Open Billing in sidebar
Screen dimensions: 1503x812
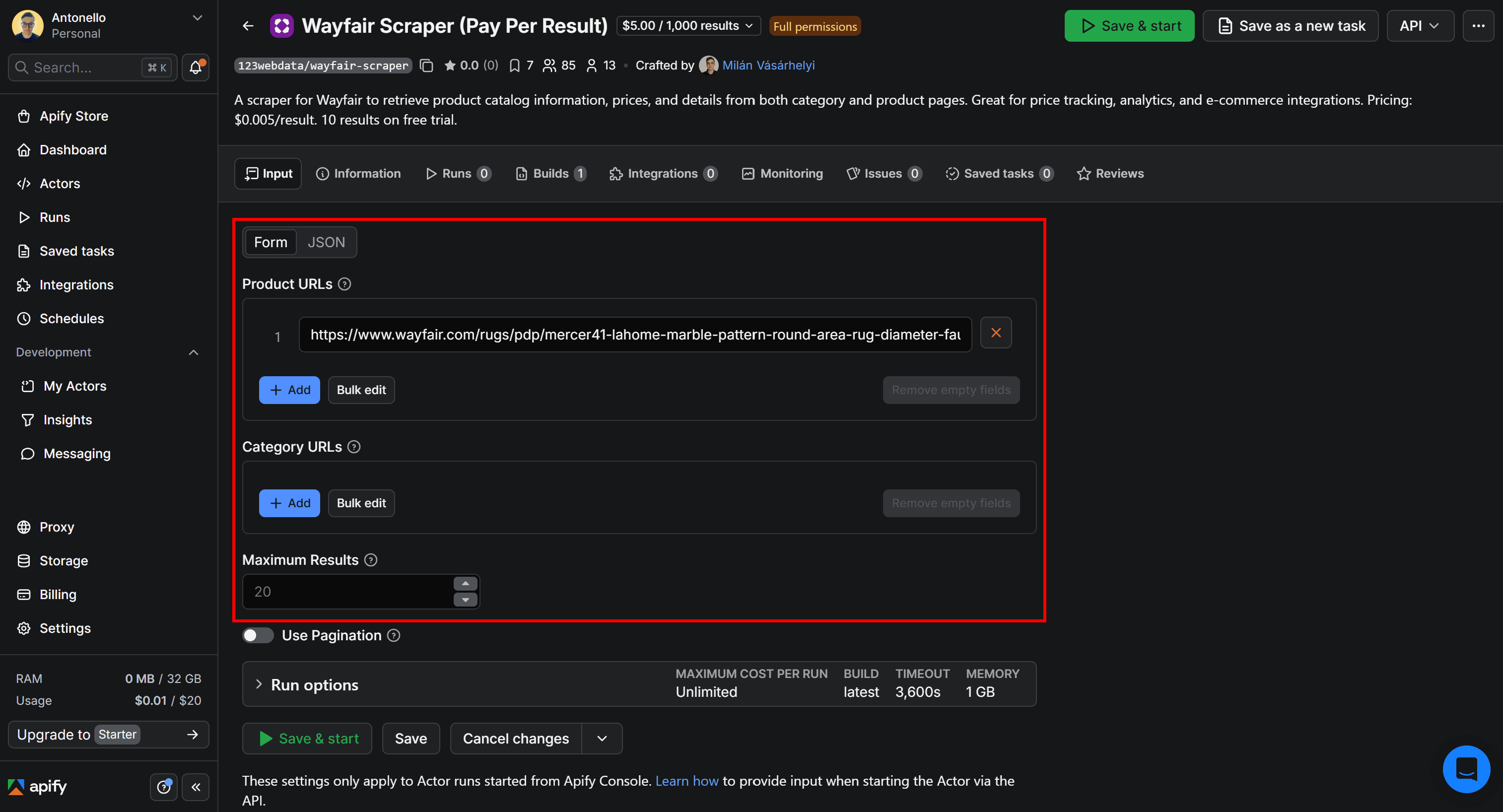point(58,595)
